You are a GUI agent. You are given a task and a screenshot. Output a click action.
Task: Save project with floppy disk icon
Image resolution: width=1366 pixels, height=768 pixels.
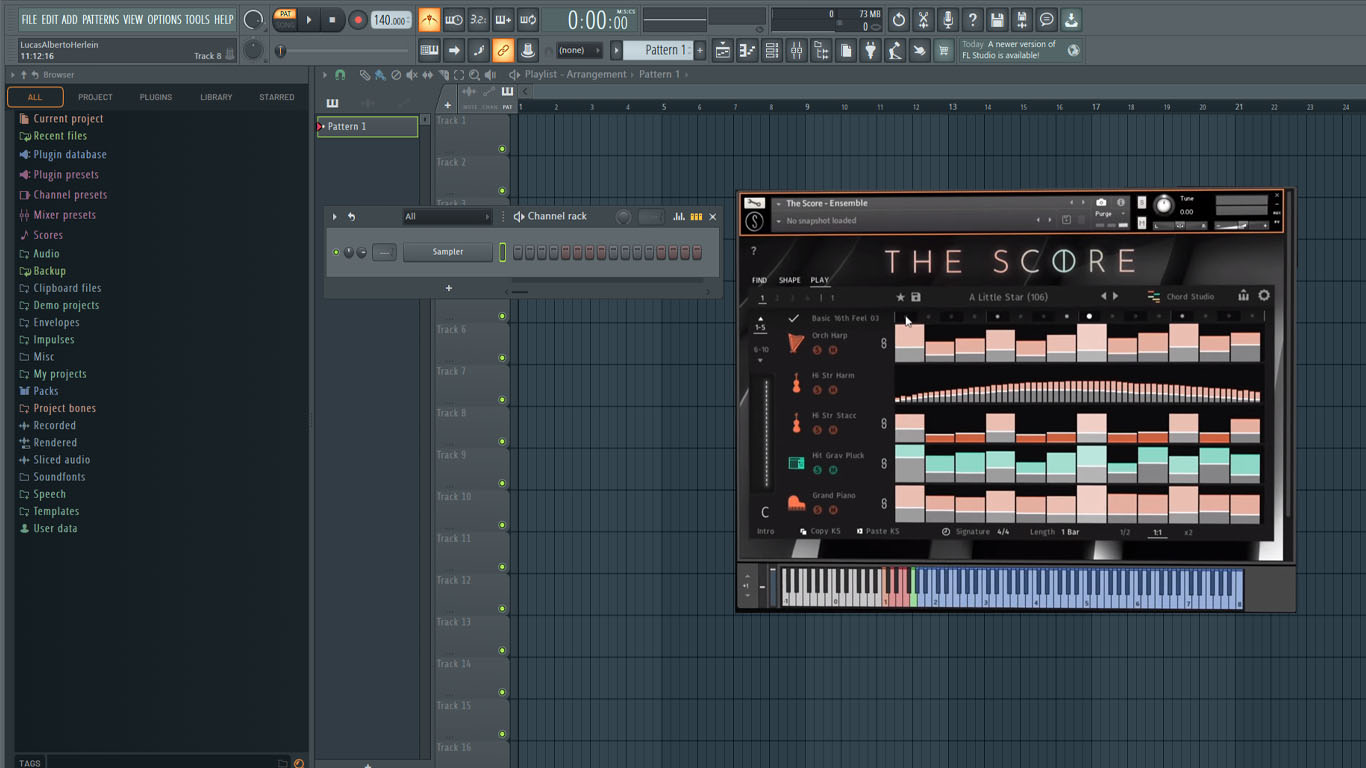point(997,20)
